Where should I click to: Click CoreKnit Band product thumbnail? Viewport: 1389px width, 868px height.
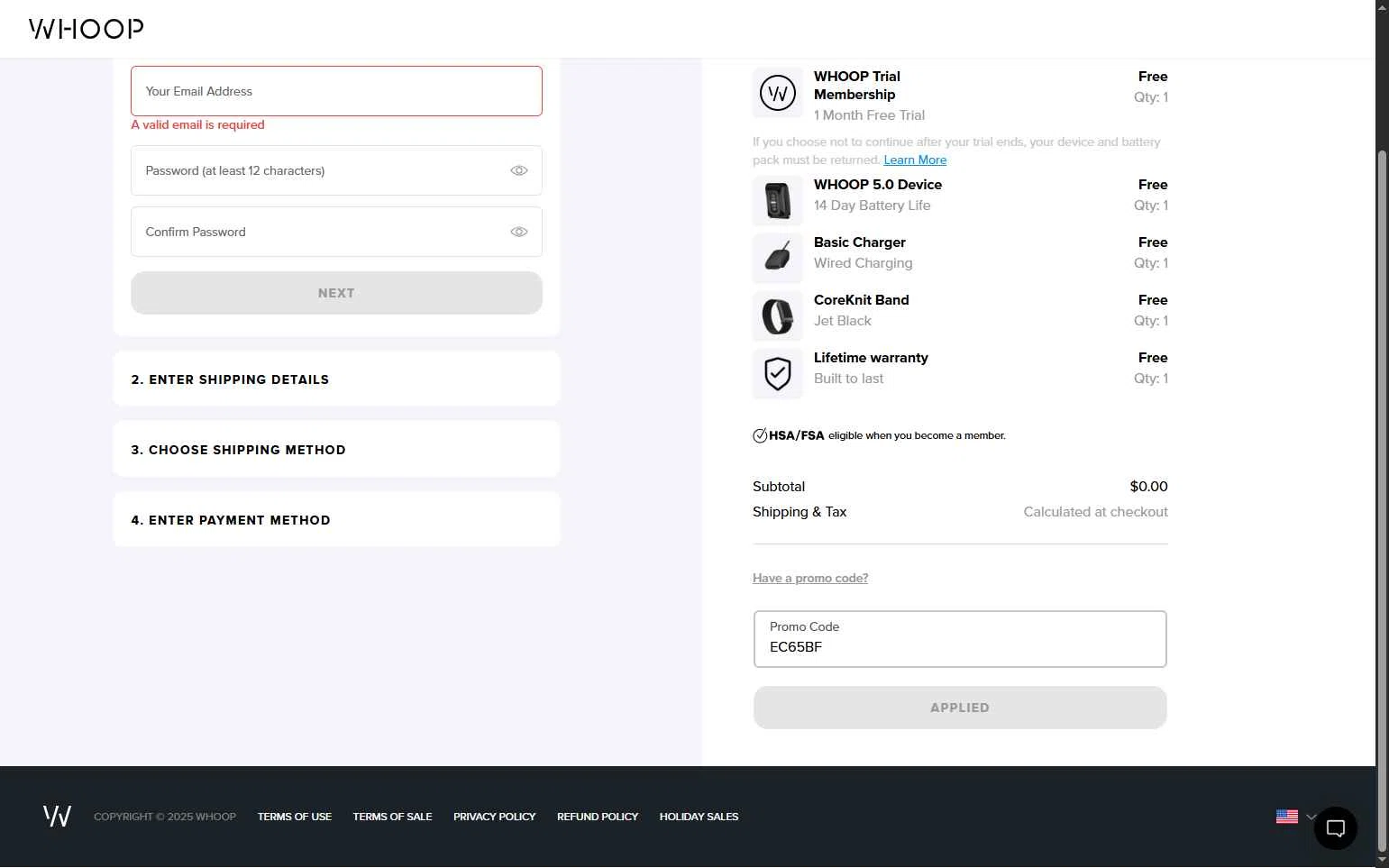(x=778, y=316)
